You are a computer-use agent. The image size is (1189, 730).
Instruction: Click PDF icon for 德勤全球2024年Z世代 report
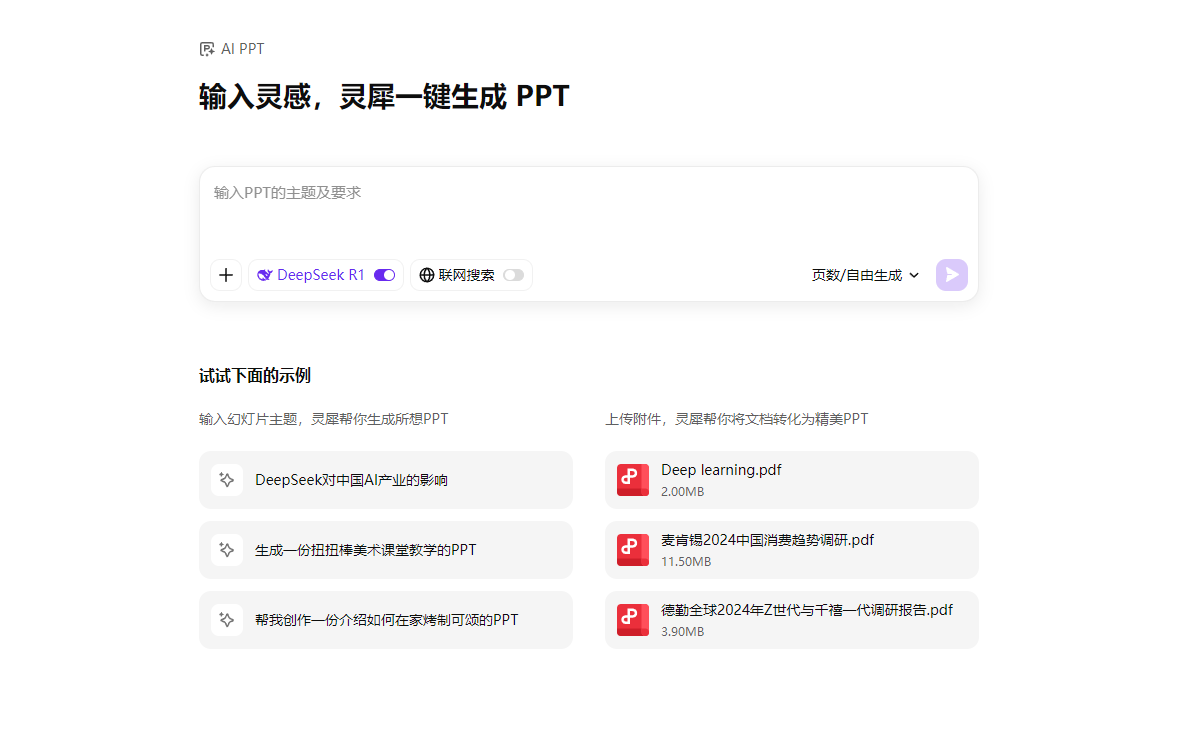point(632,619)
